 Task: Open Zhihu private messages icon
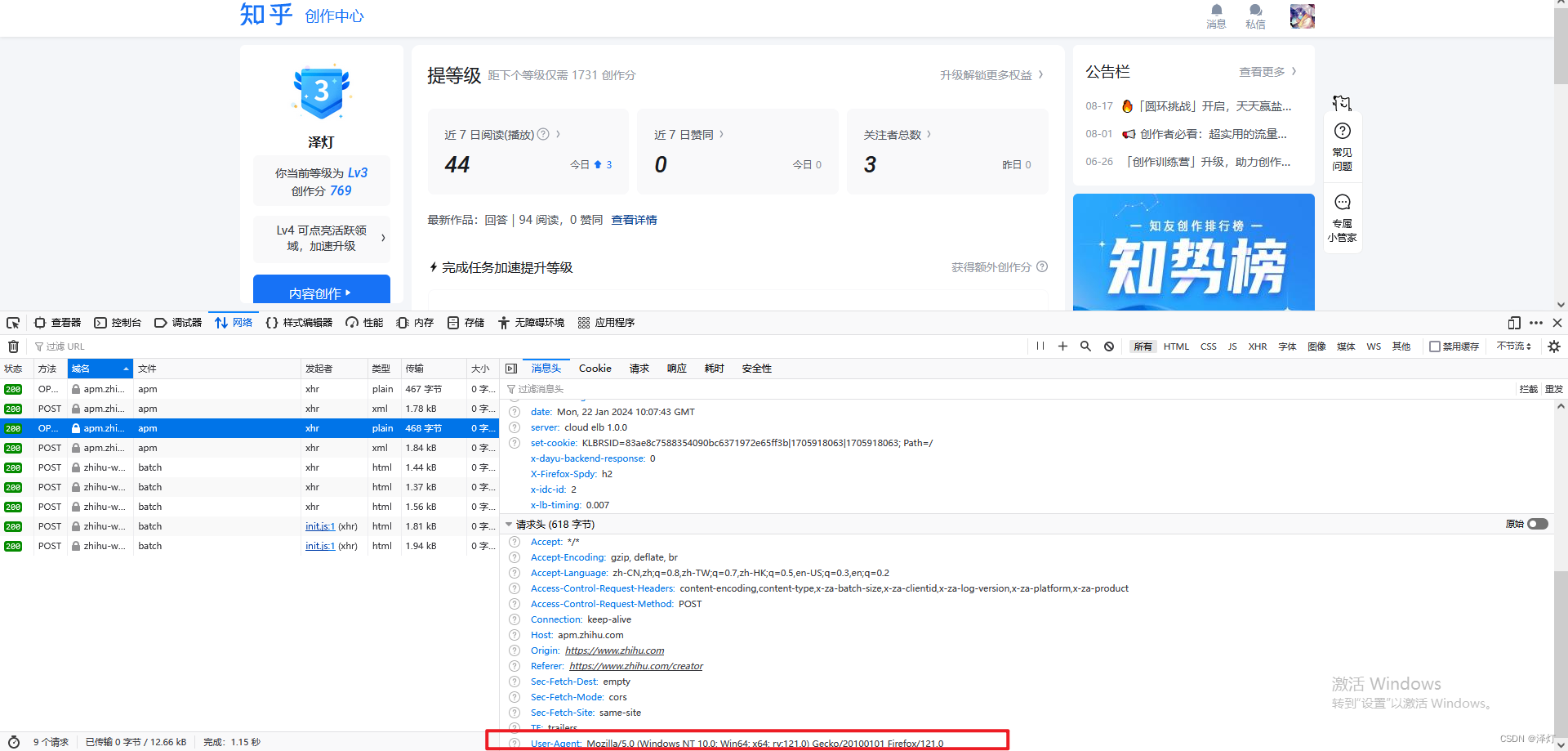1256,11
